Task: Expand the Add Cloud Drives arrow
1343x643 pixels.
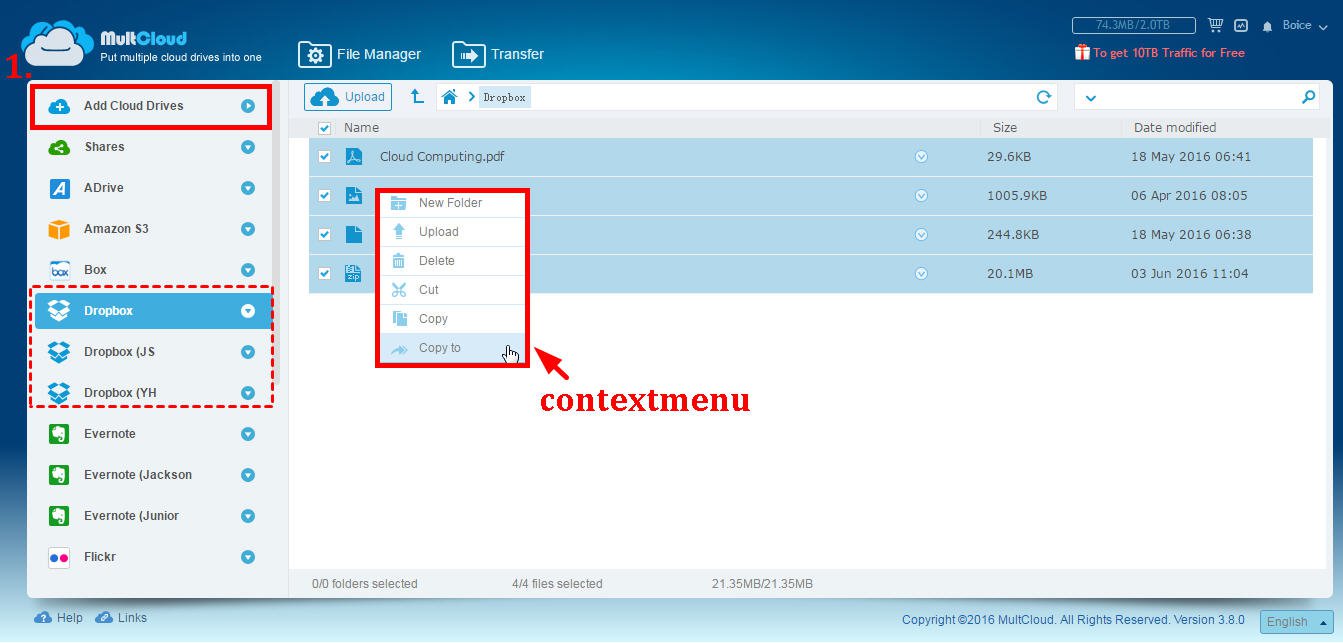Action: [x=248, y=106]
